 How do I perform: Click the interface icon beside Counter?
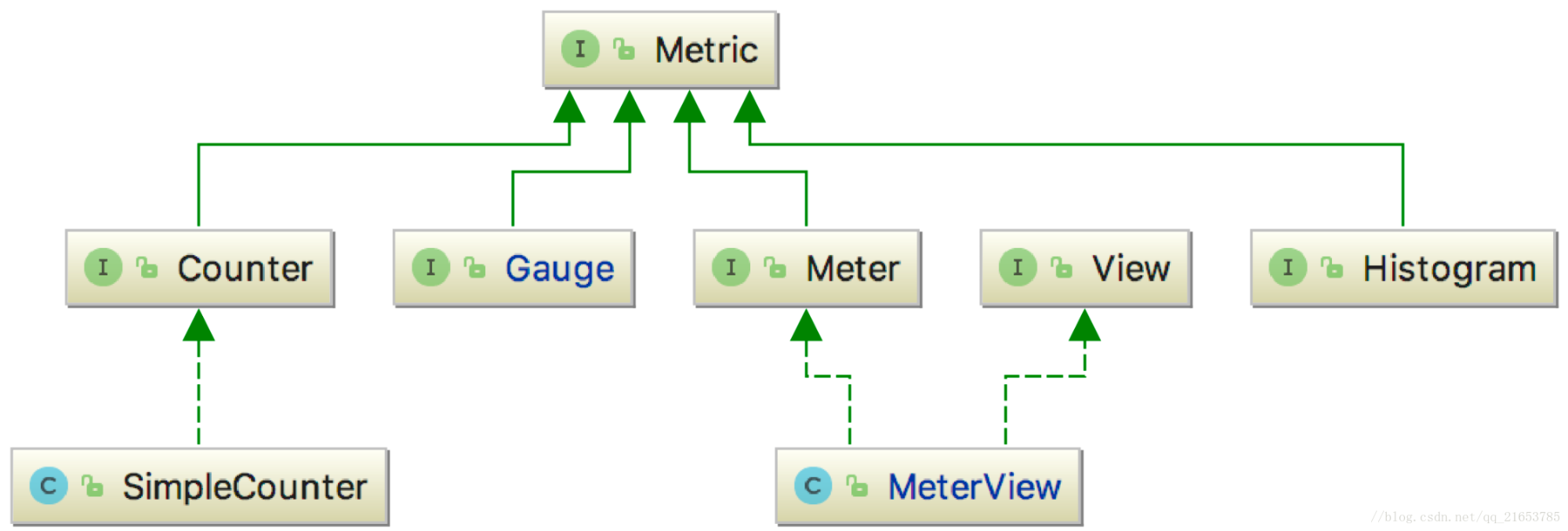(x=103, y=267)
